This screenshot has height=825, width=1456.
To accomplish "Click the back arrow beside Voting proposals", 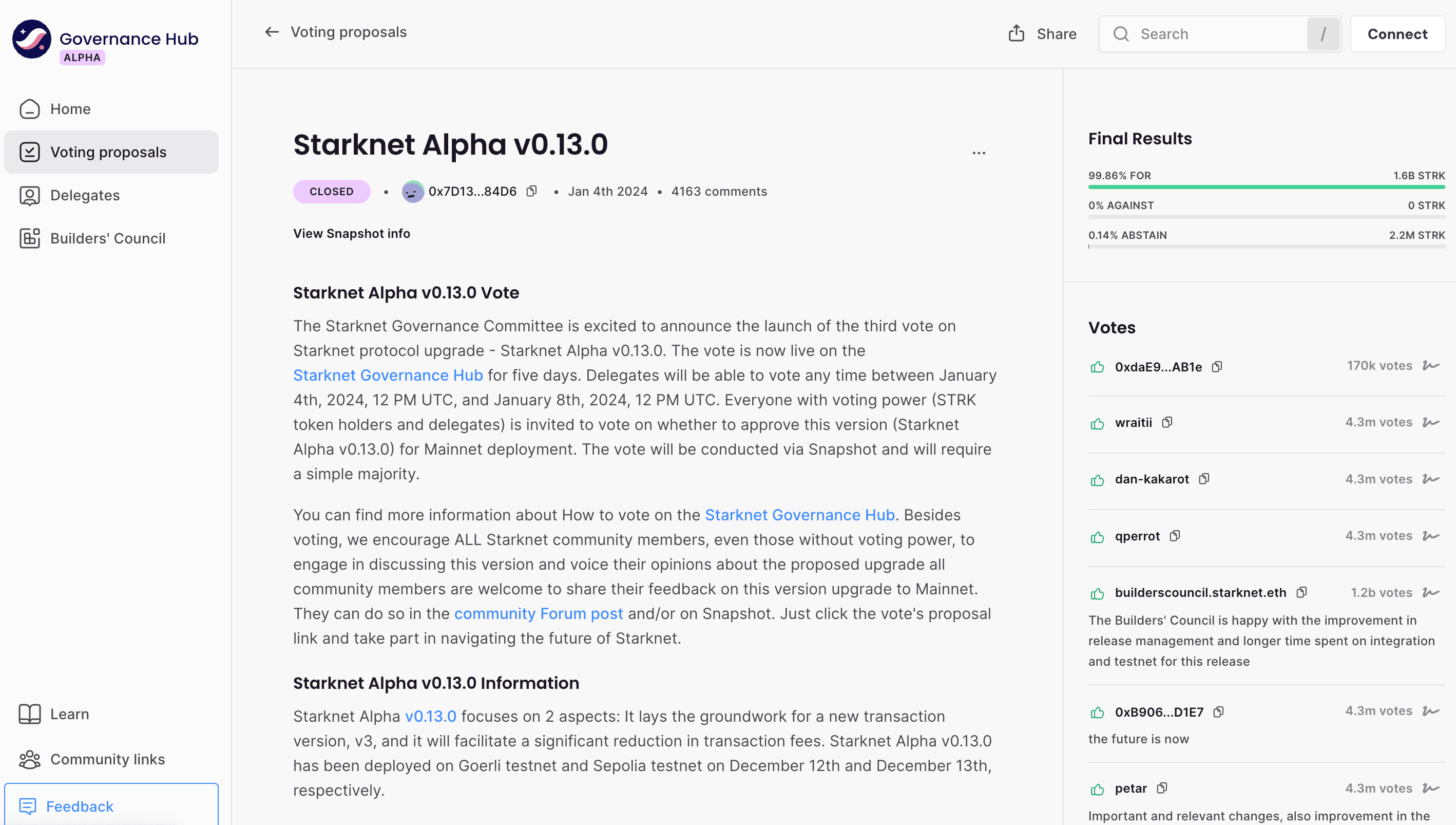I will 272,32.
